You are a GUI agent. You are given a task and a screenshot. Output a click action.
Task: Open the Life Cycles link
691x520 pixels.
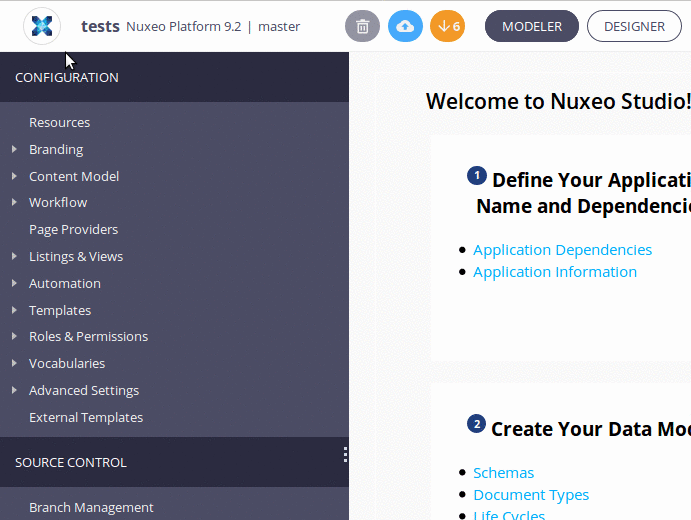point(509,515)
